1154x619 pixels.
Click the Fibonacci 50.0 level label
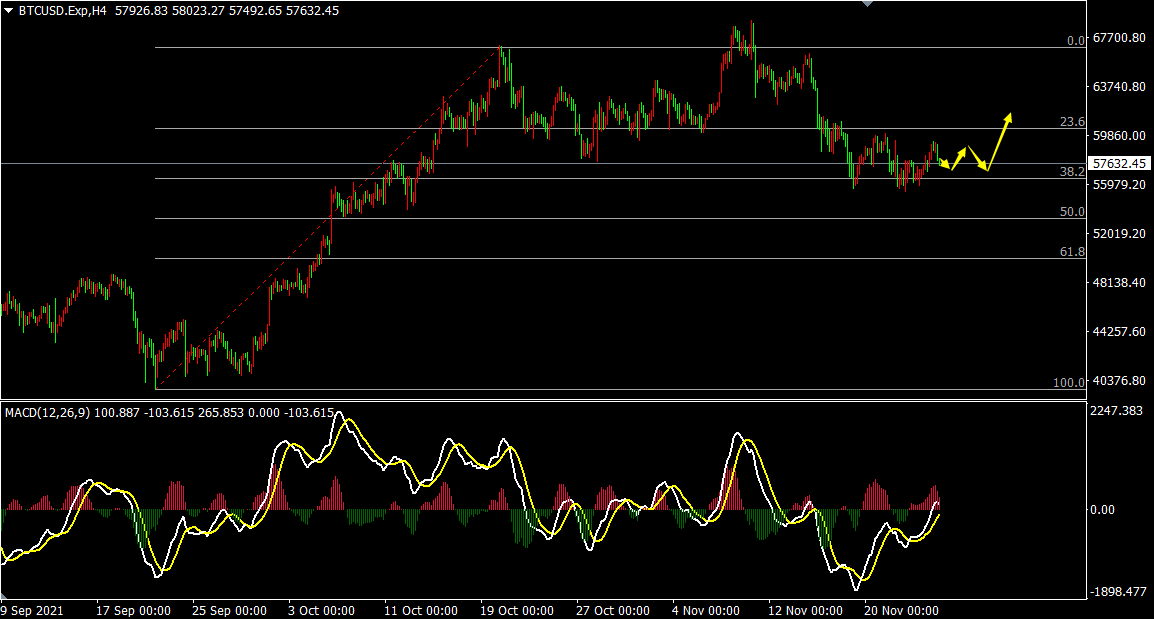pyautogui.click(x=1072, y=212)
